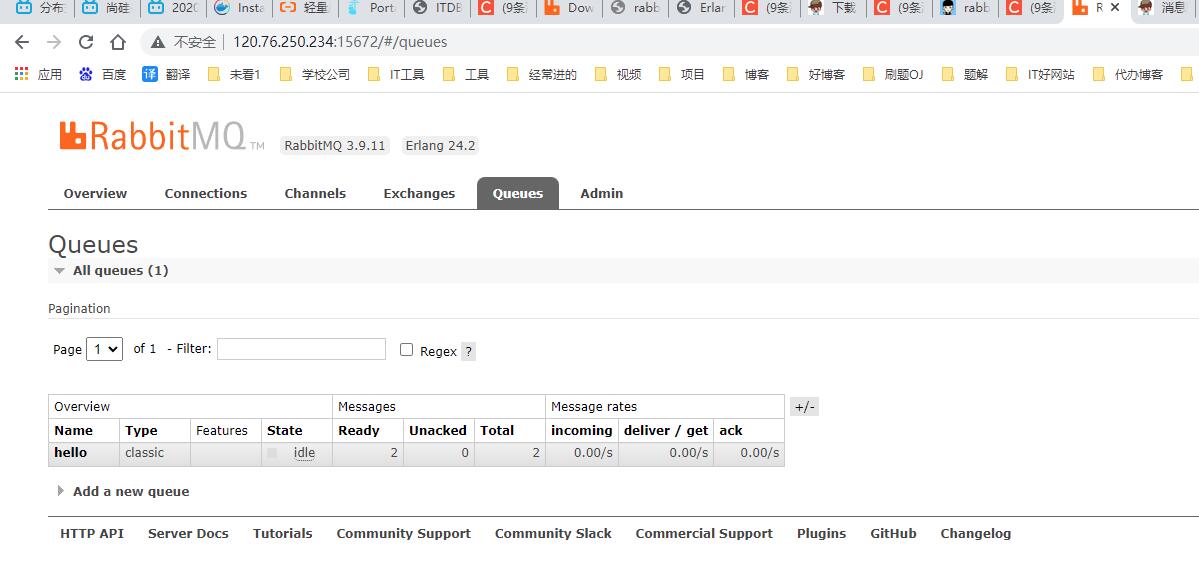The image size is (1199, 586).
Task: Sort queues by the Name column header
Action: (x=73, y=431)
